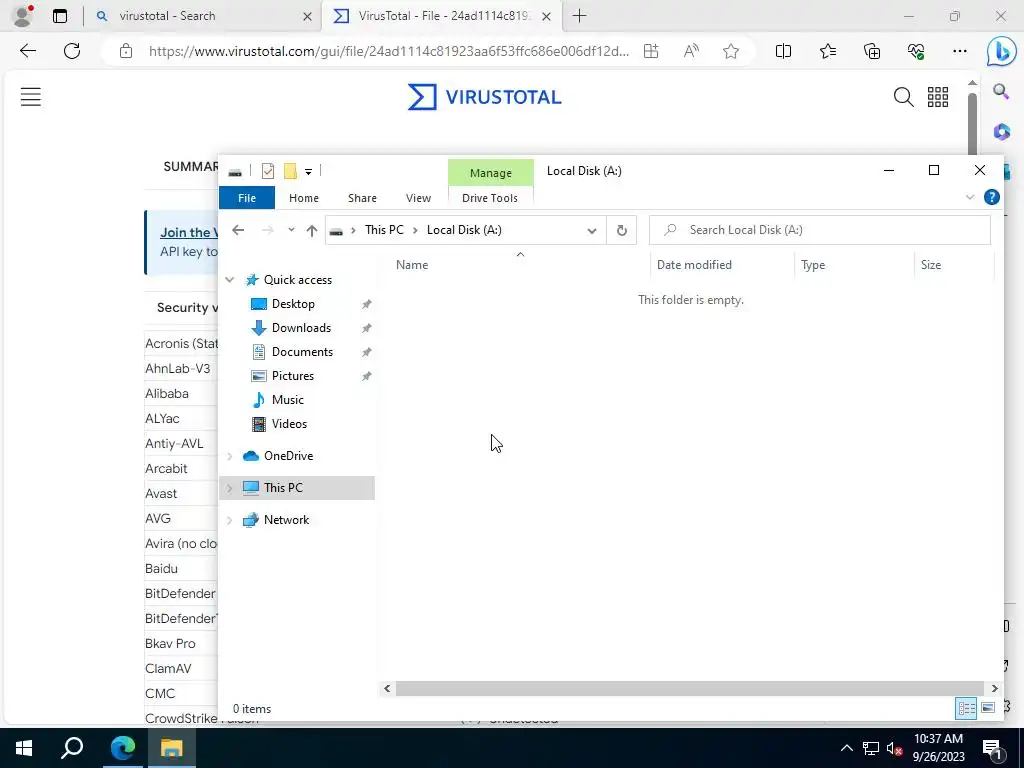Open the Favorites list icon
Image resolution: width=1024 pixels, height=768 pixels.
(827, 51)
